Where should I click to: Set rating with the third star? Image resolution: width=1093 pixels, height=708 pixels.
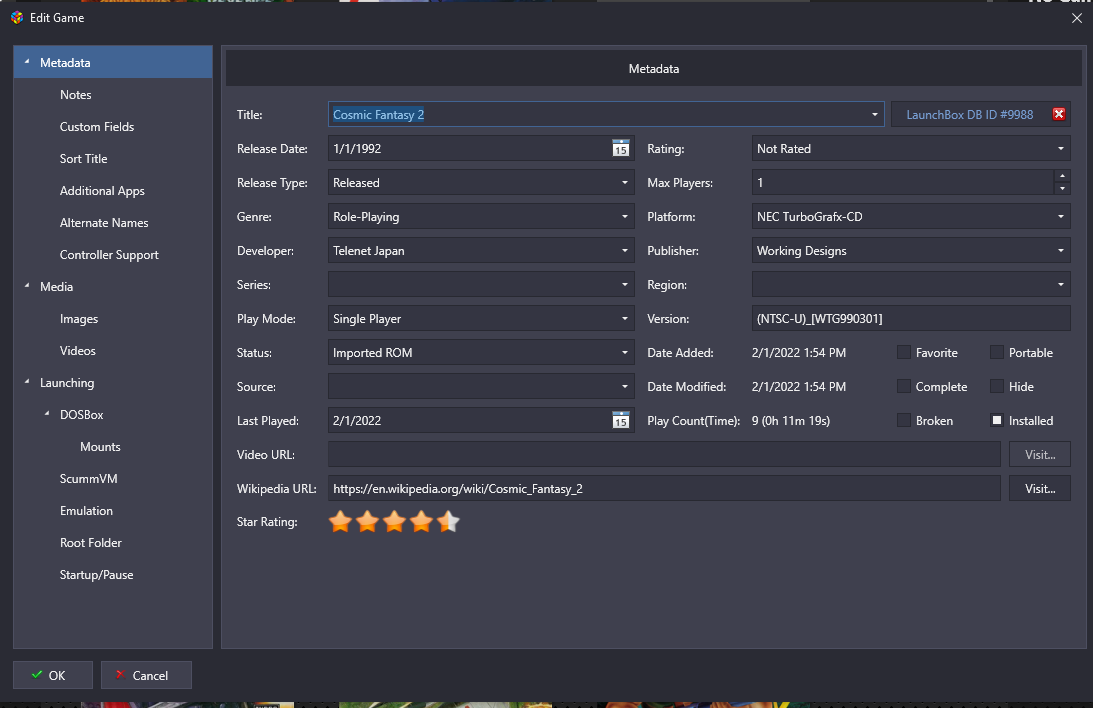coord(394,521)
